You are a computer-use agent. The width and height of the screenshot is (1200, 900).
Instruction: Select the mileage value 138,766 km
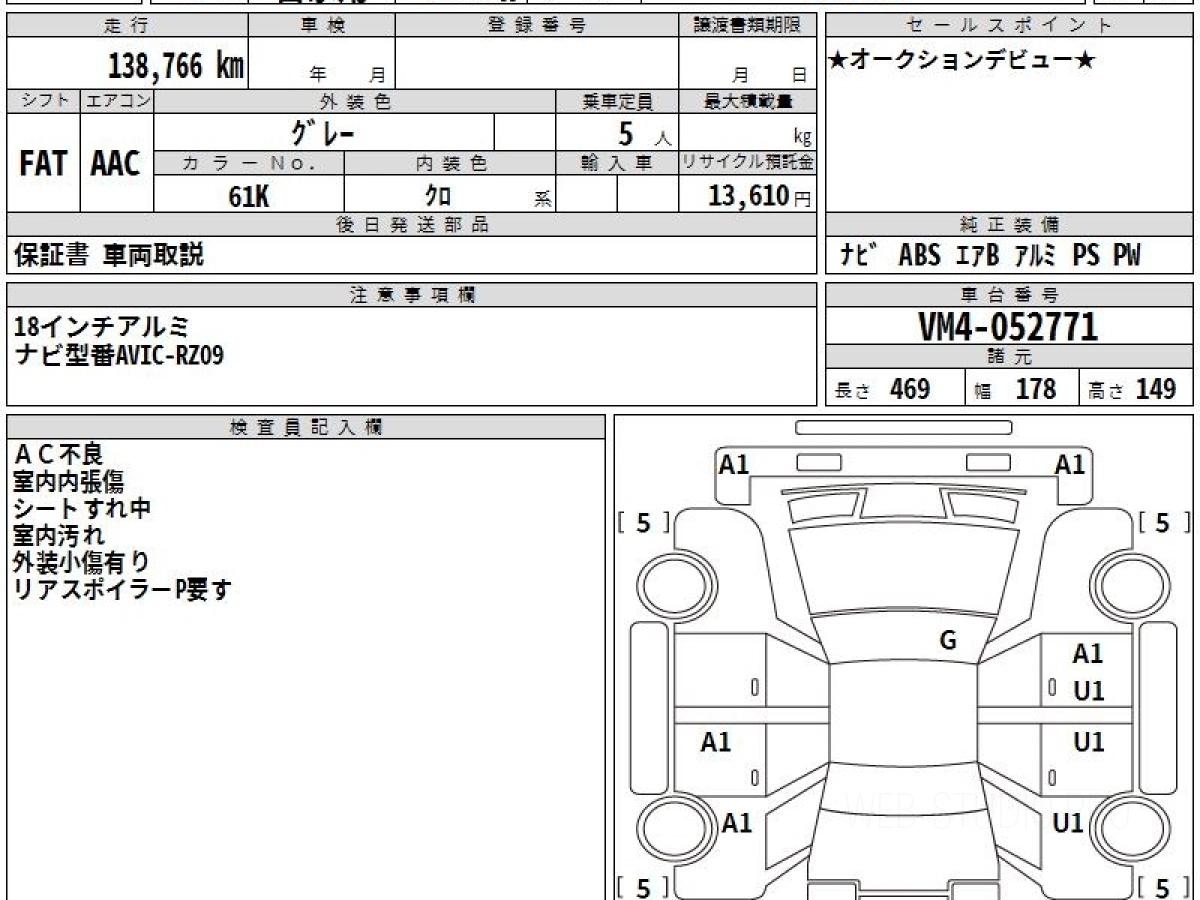click(x=176, y=66)
